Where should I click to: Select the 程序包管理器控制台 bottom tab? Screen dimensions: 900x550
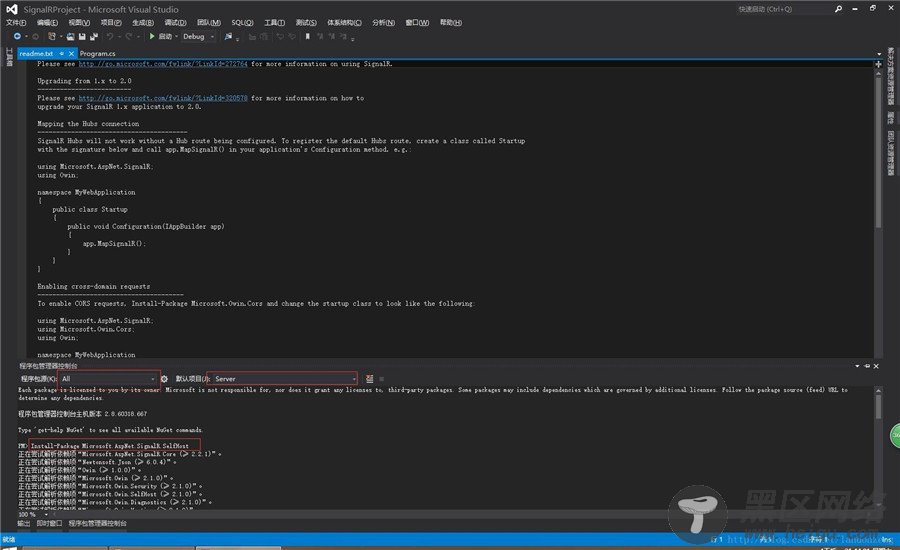click(x=98, y=524)
